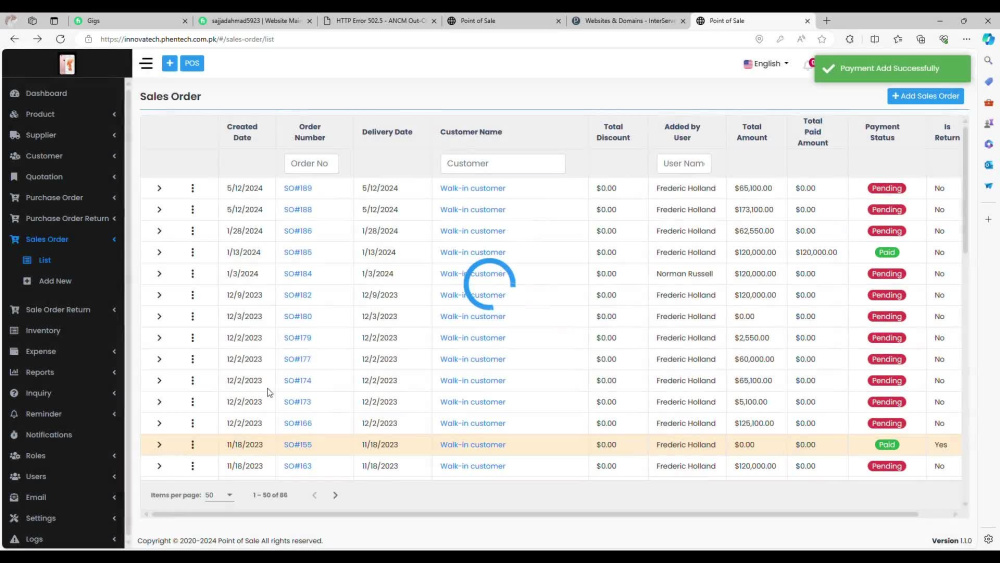Click the Supplier truck icon
Image resolution: width=1000 pixels, height=563 pixels.
[x=14, y=135]
